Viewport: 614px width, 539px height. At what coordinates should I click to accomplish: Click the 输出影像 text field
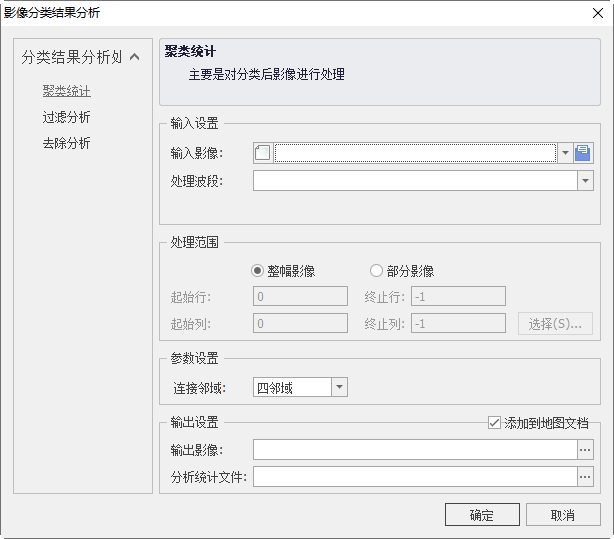pos(414,450)
